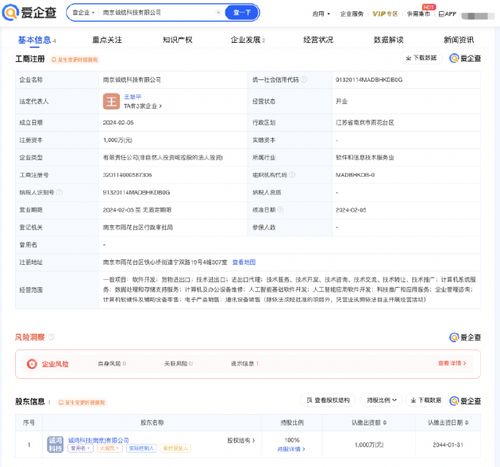This screenshot has height=467, width=500.
Task: Select 关联风险 in the risk panel
Action: point(178,363)
